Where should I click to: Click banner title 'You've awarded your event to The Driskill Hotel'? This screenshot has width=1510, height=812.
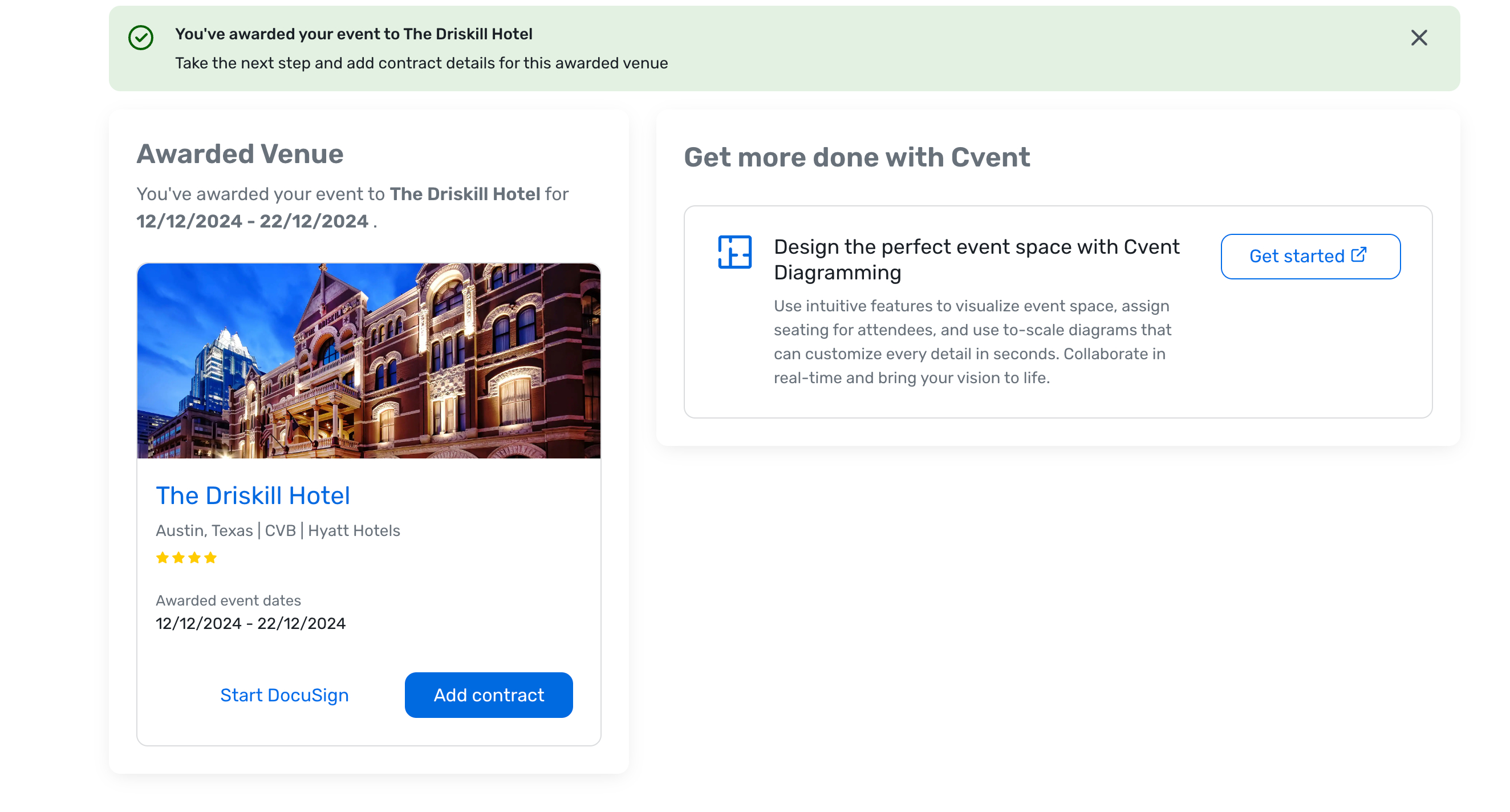pos(354,34)
